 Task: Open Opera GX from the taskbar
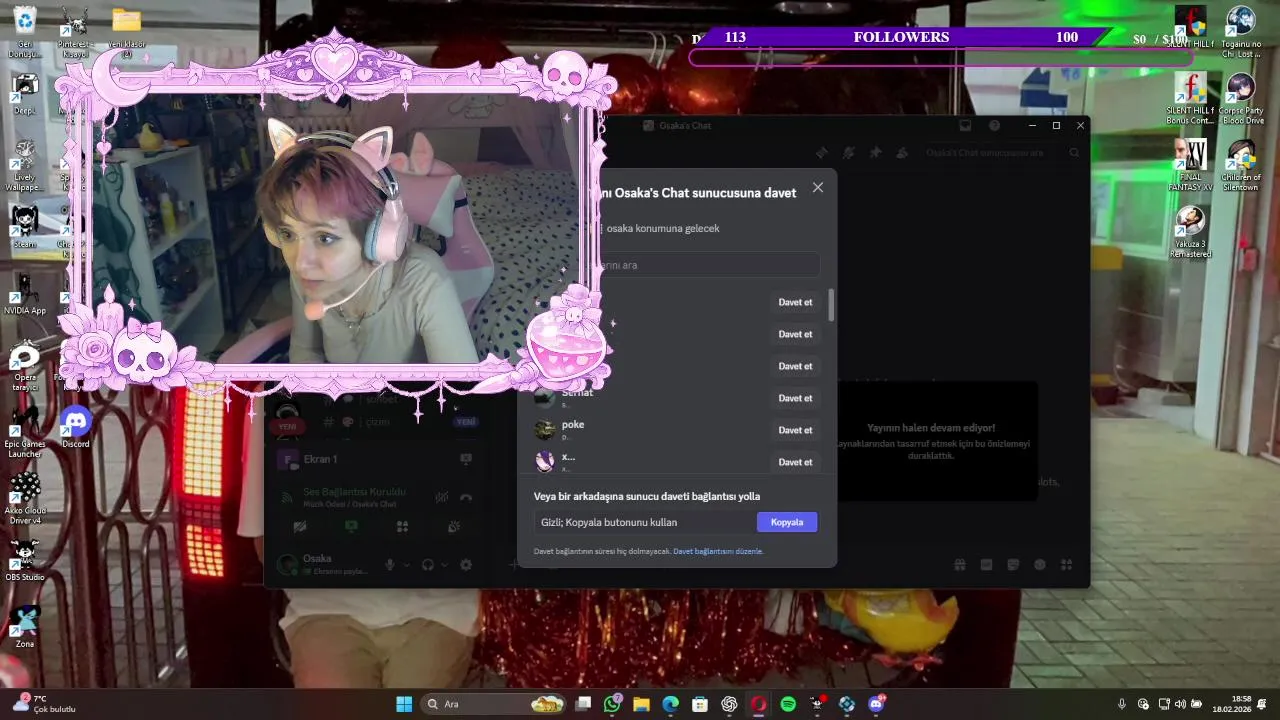(759, 704)
